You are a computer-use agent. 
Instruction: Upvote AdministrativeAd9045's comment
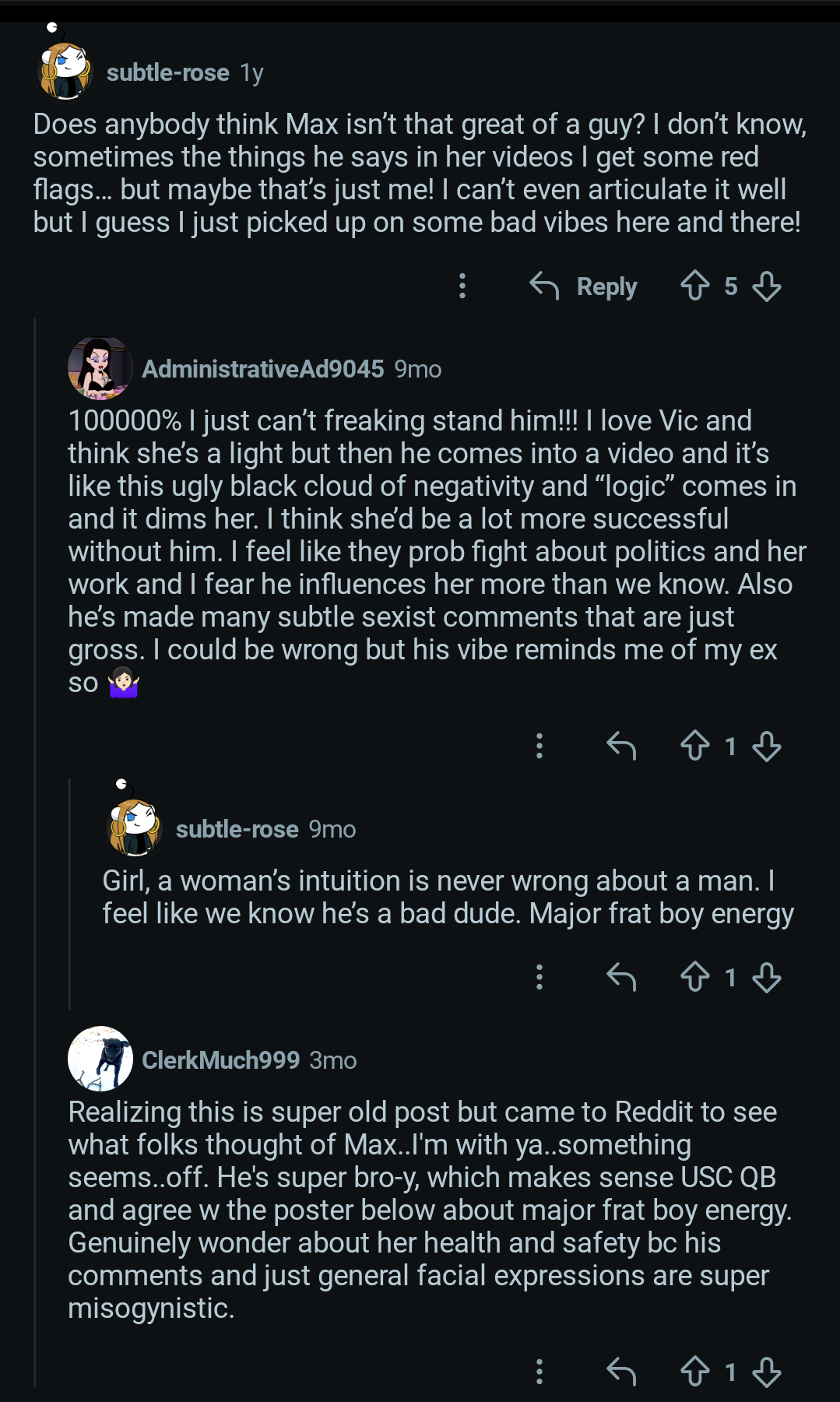(x=694, y=746)
